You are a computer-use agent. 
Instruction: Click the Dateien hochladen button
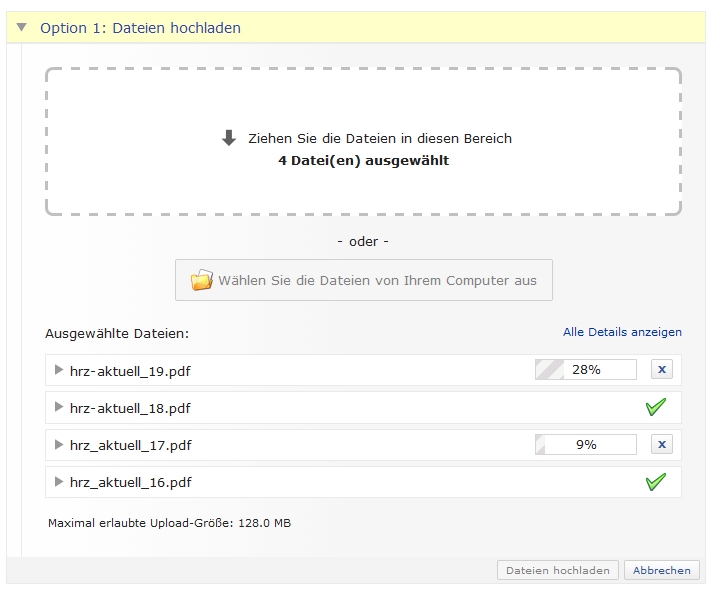(x=557, y=570)
